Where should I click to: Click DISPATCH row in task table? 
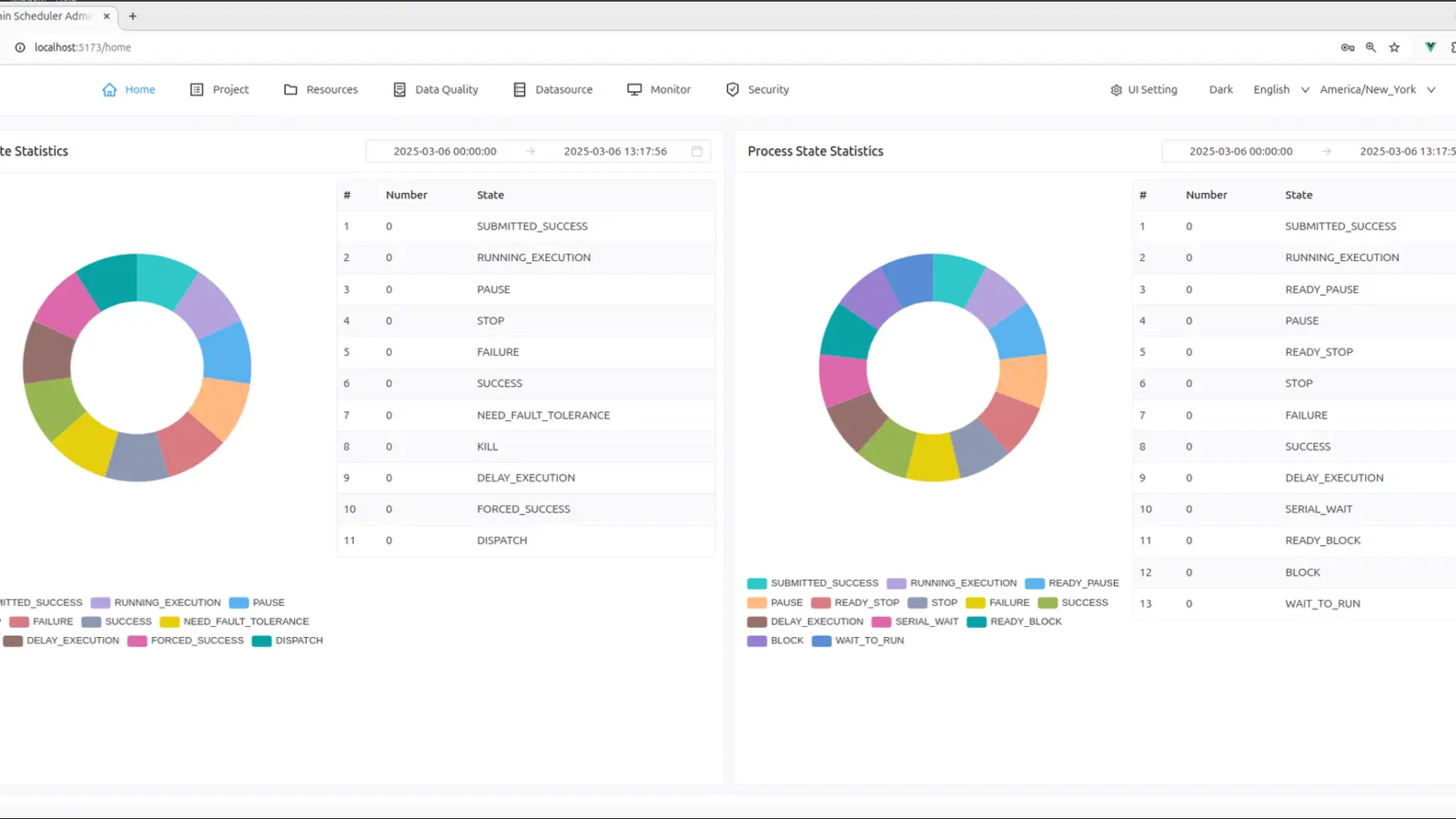526,541
